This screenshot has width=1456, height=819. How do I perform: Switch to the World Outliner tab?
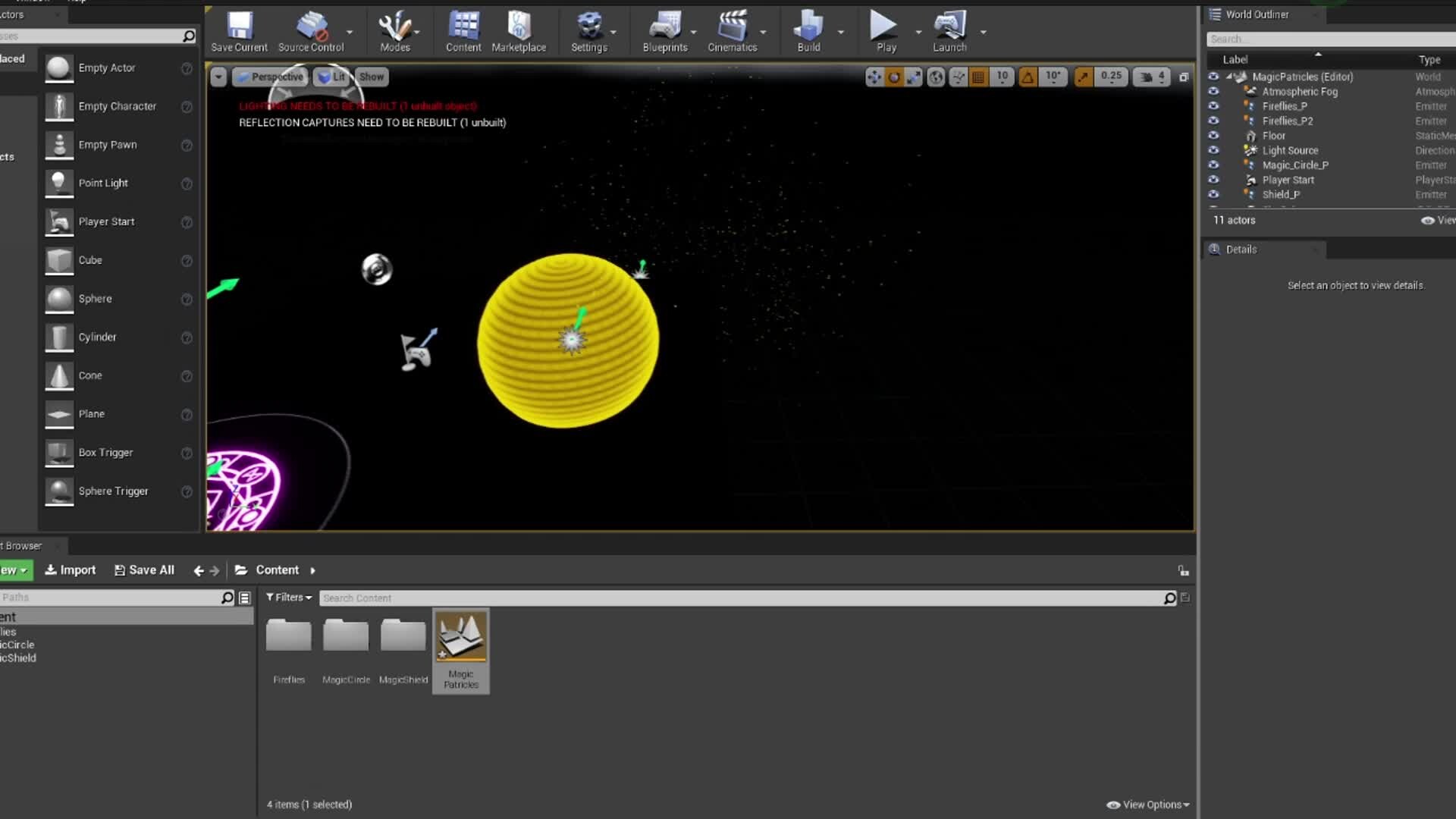click(1257, 14)
